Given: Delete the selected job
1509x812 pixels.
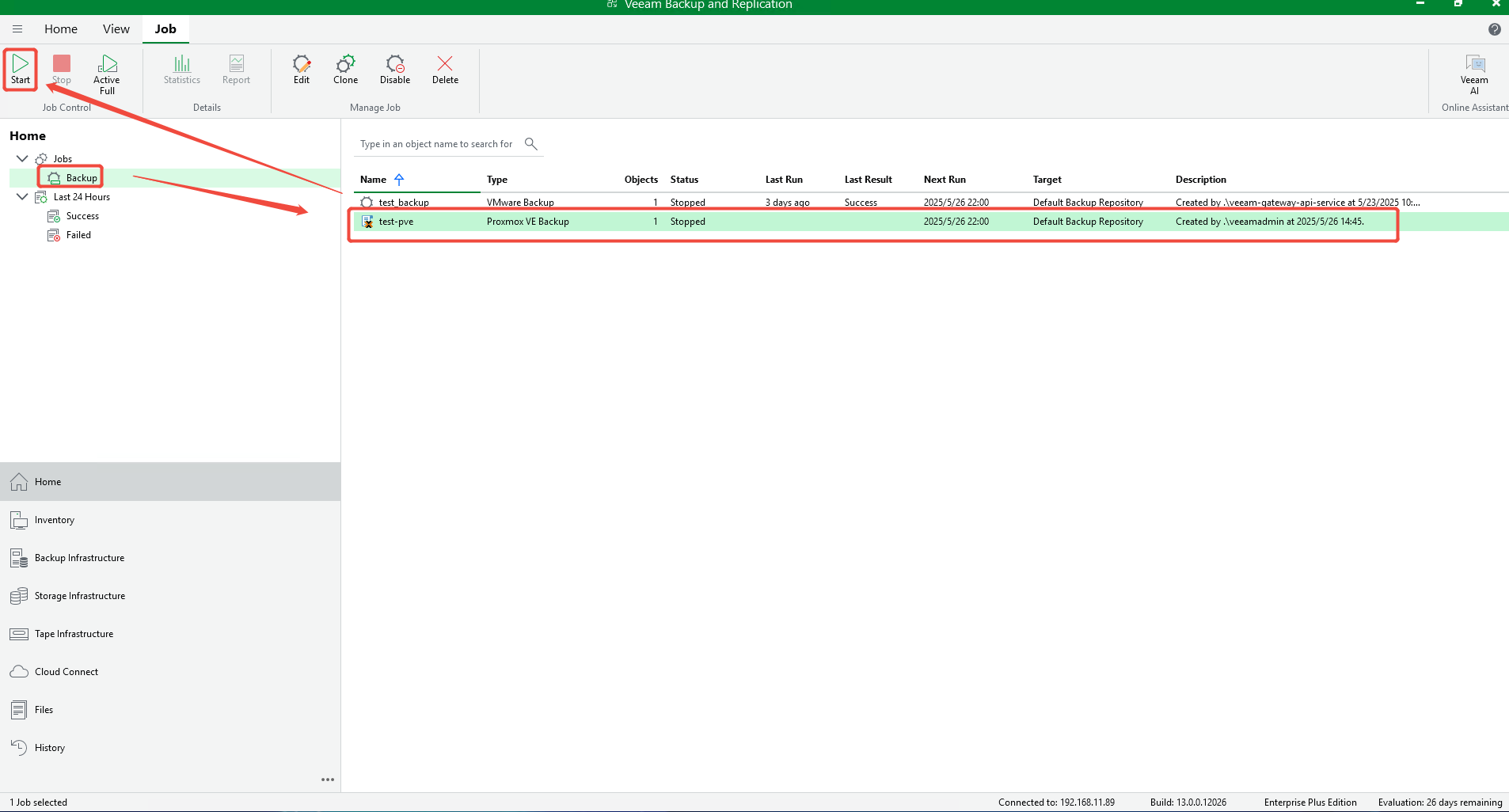Looking at the screenshot, I should (x=445, y=69).
